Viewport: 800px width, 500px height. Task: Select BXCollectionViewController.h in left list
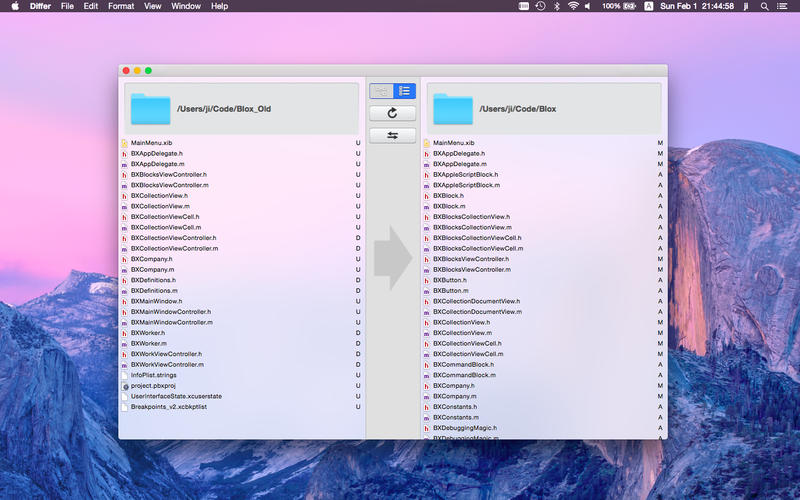tap(242, 238)
